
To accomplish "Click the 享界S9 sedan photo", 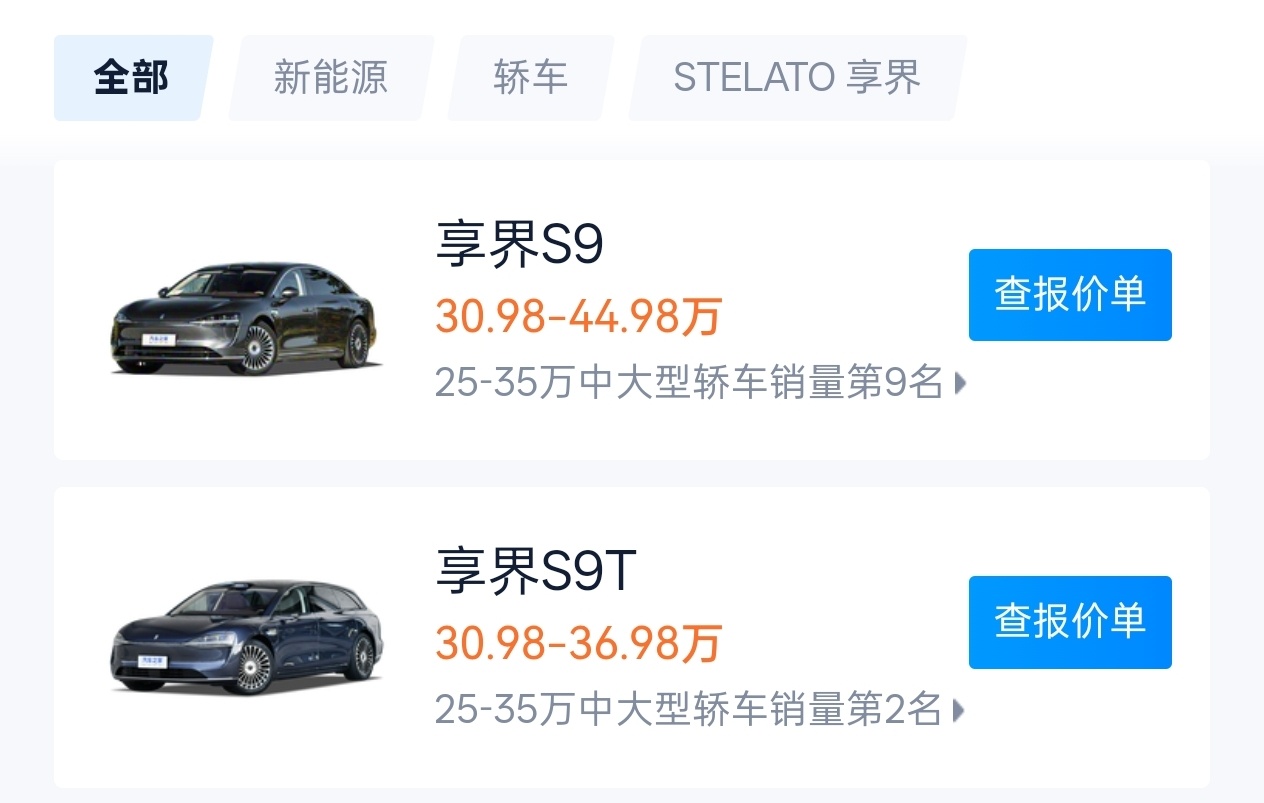I will point(245,318).
